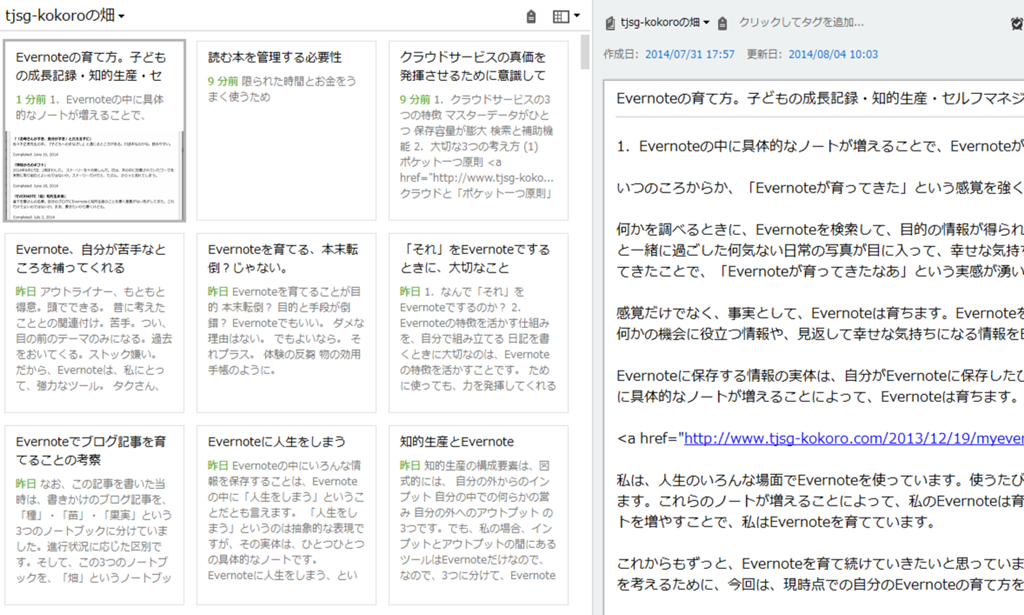This screenshot has height=615, width=1024.
Task: Select the note Evernoteを育てる、本末転倒？じゃない。
Action: (x=286, y=323)
